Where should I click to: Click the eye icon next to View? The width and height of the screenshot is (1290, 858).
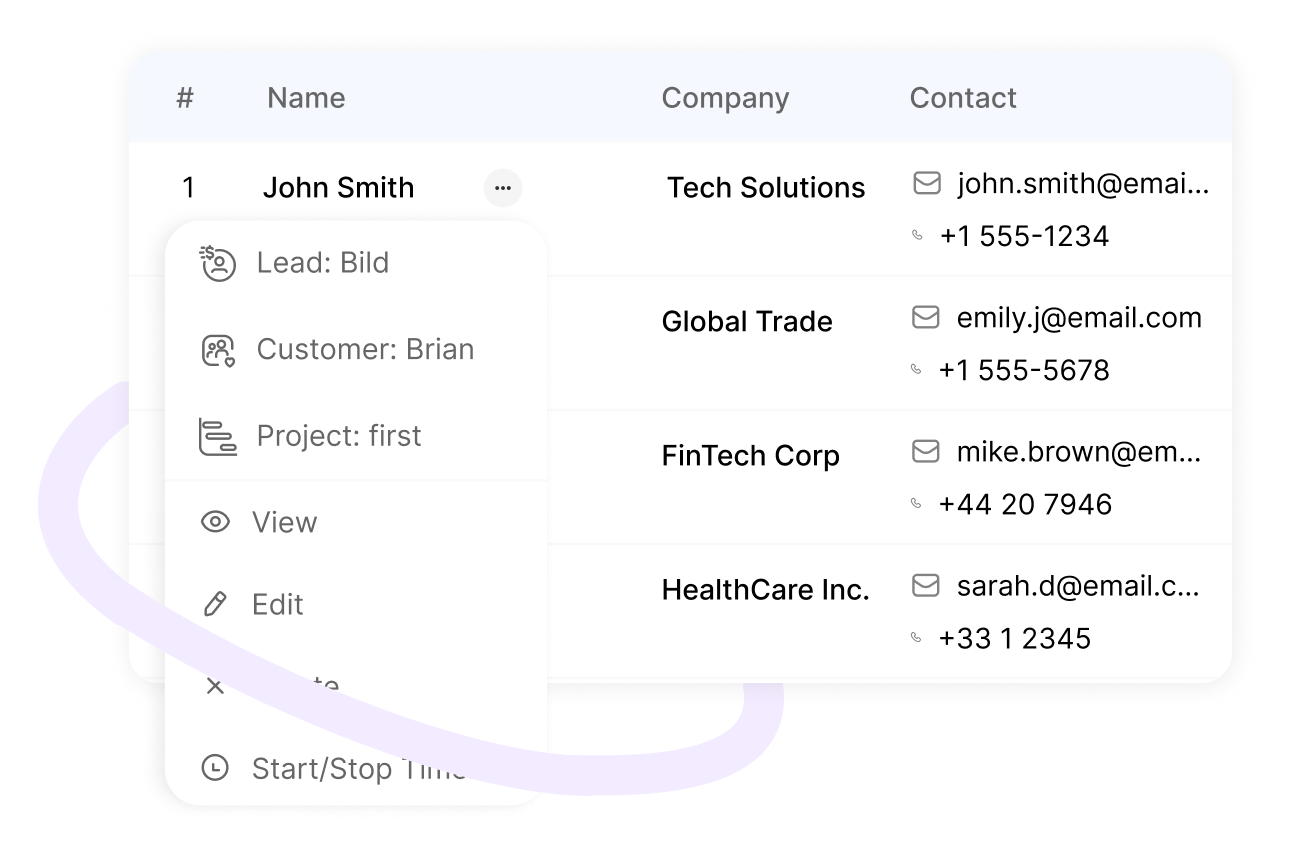tap(215, 522)
